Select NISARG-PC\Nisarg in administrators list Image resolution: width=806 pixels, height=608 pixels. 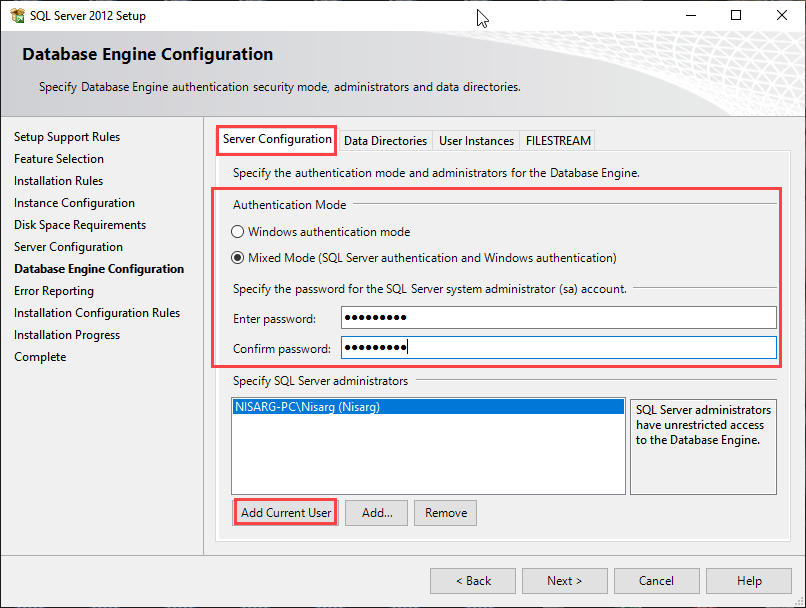coord(308,408)
